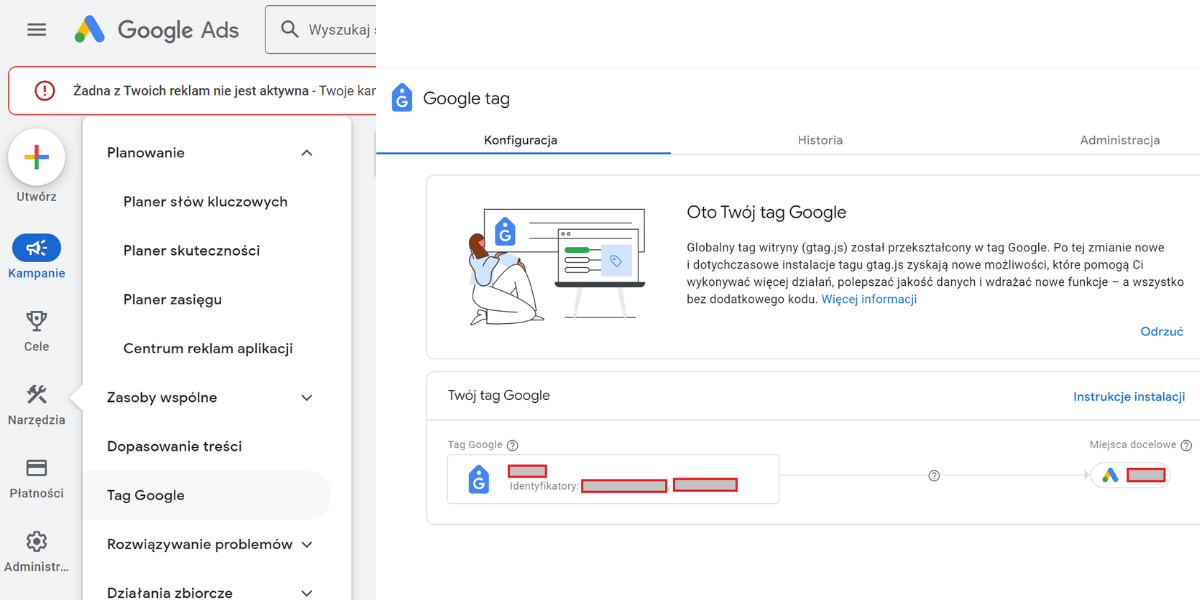Viewport: 1200px width, 600px height.
Task: Open the hamburger main menu
Action: tap(37, 30)
